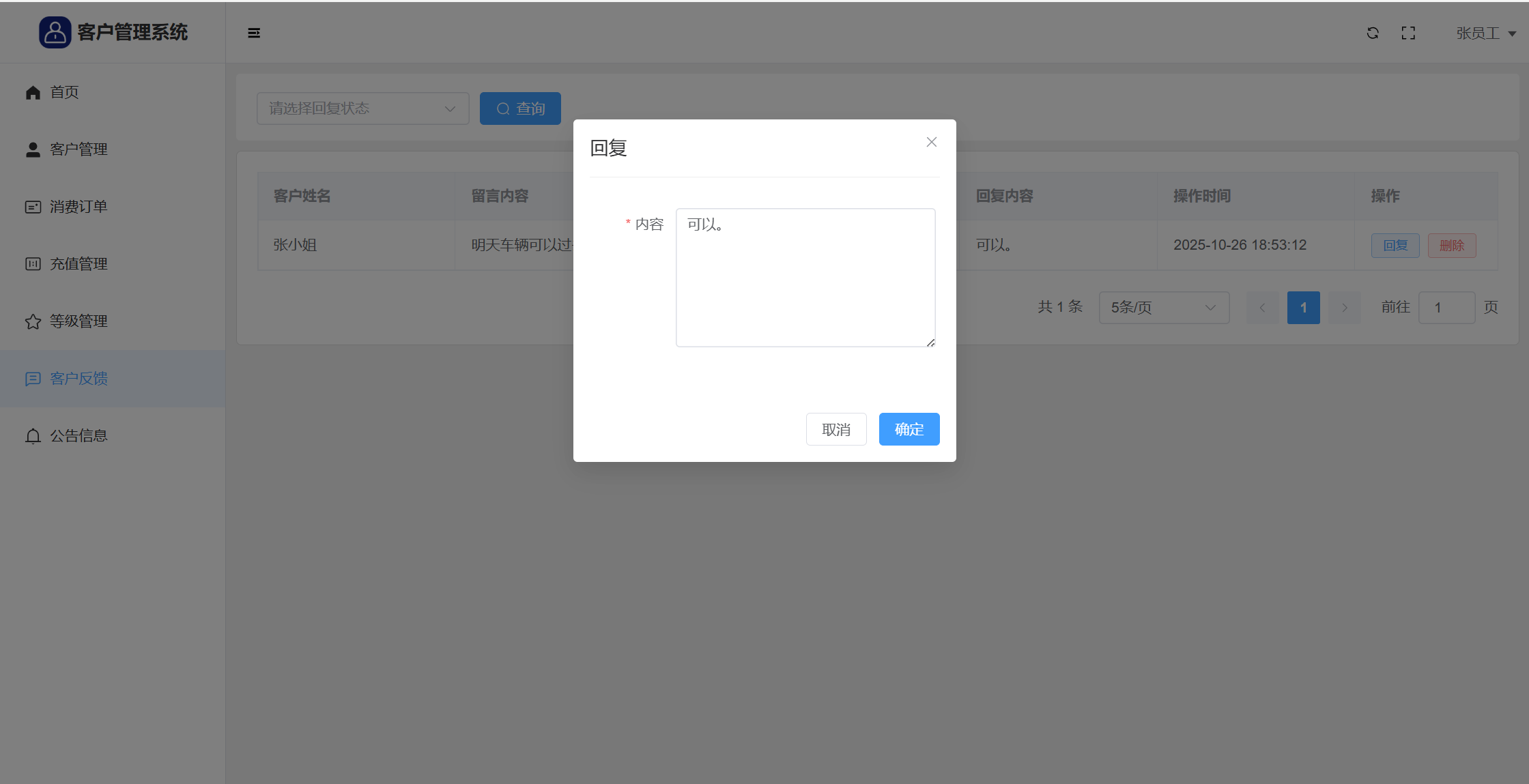Image resolution: width=1529 pixels, height=784 pixels.
Task: Close the 回复 dialog with X
Action: 931,142
